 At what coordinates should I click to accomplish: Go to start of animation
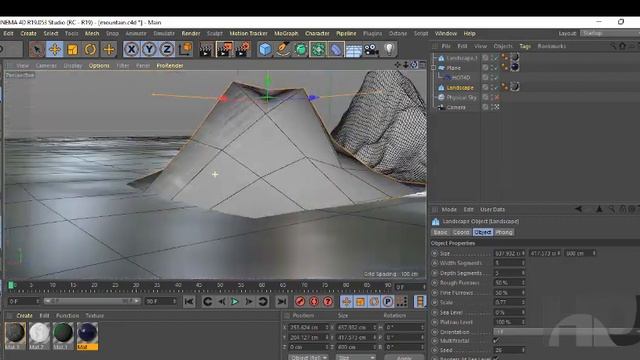click(189, 302)
